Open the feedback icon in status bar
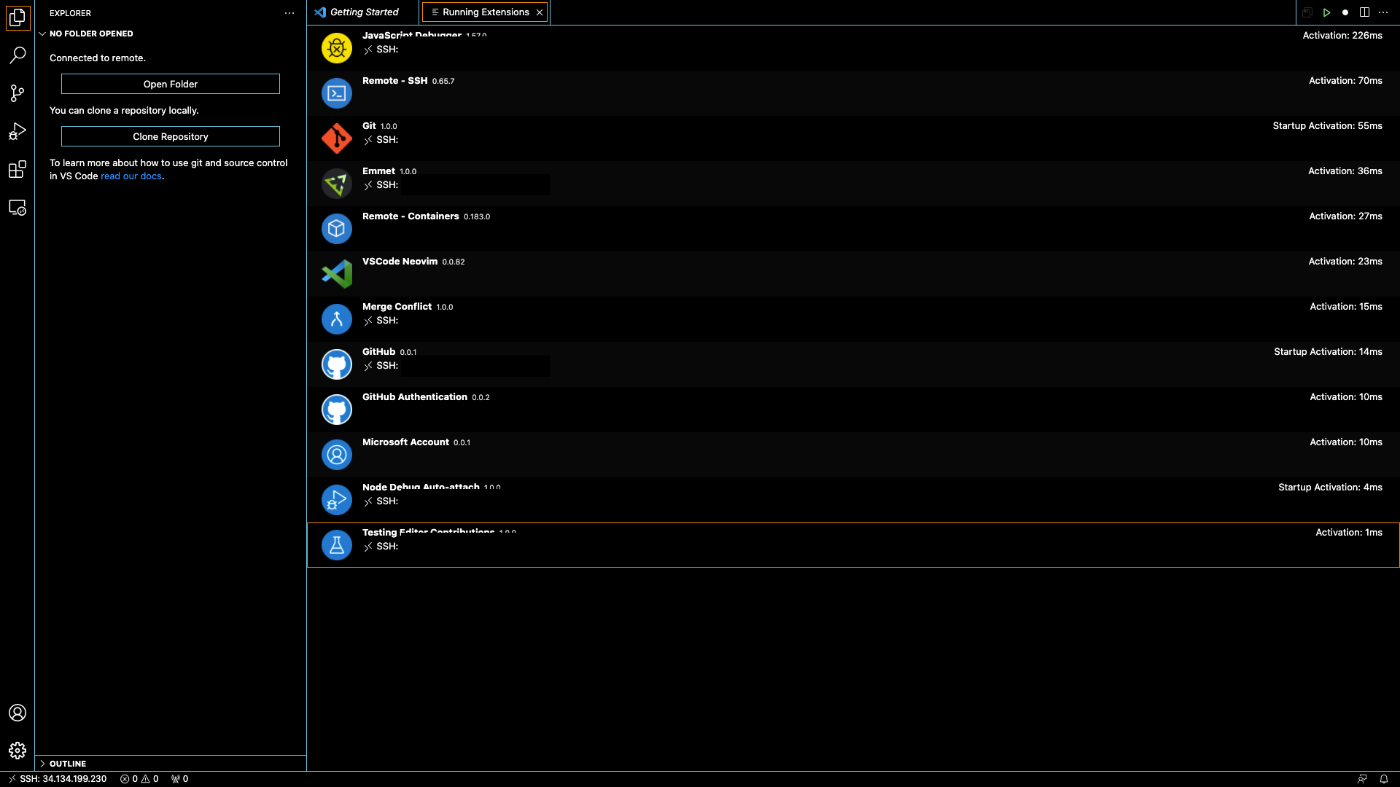 [1362, 779]
